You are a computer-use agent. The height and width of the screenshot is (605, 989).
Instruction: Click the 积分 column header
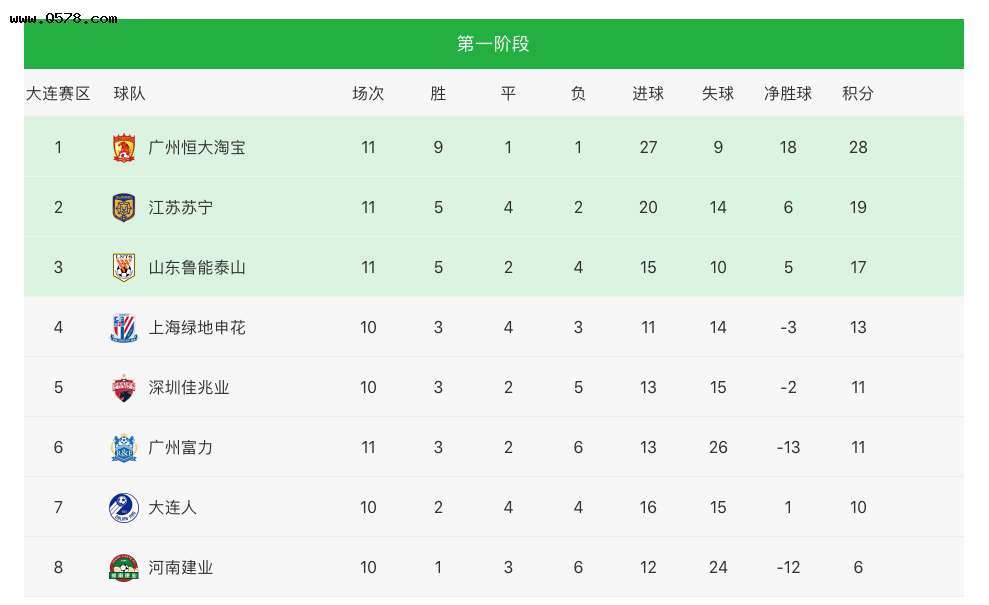click(x=858, y=93)
